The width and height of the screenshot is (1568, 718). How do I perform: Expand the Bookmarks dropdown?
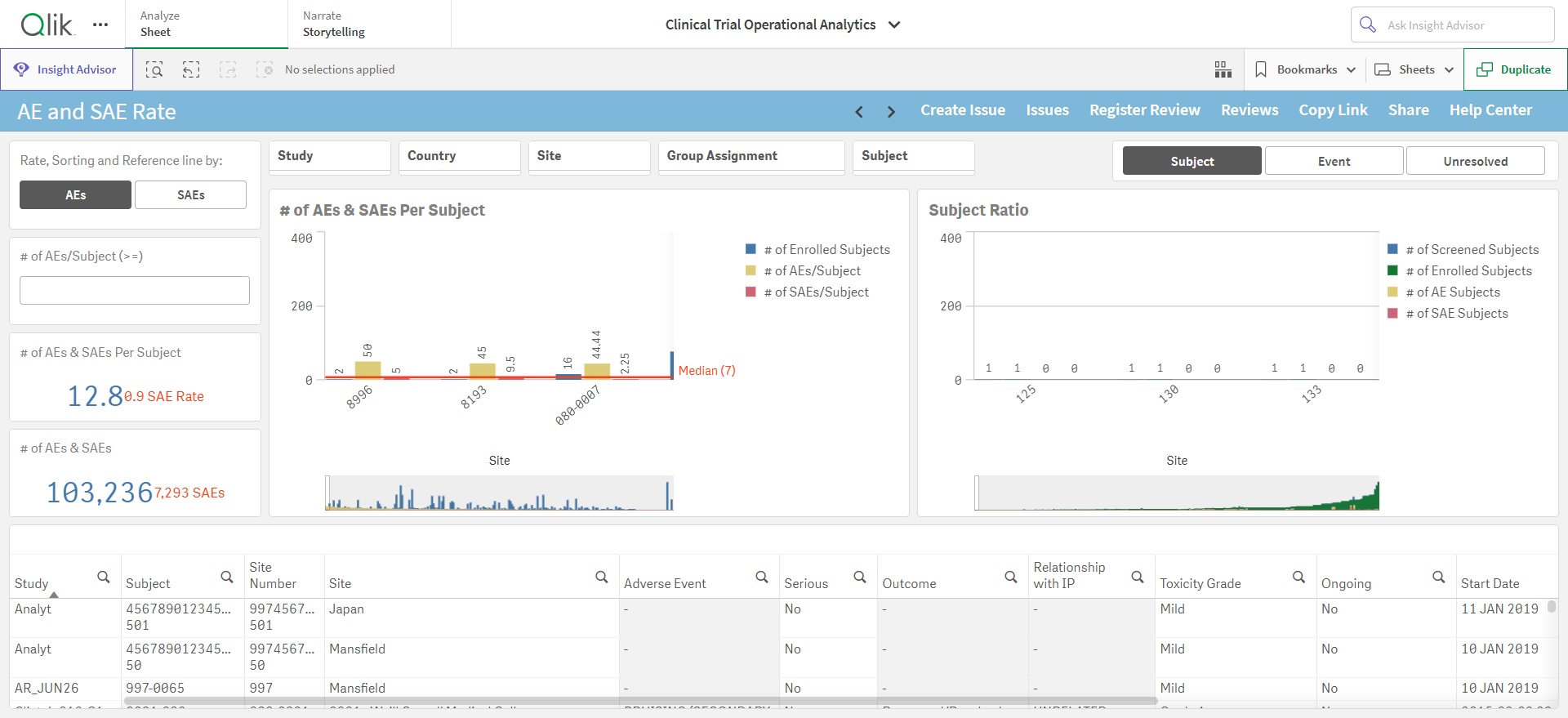[1305, 69]
